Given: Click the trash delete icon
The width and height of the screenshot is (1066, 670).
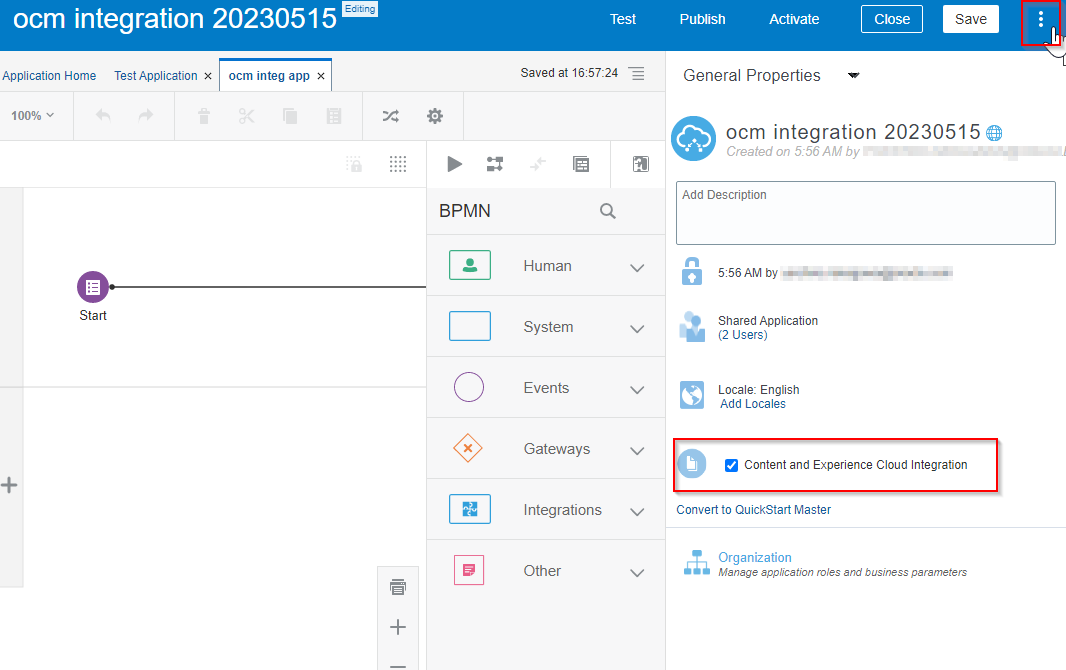Looking at the screenshot, I should point(203,116).
